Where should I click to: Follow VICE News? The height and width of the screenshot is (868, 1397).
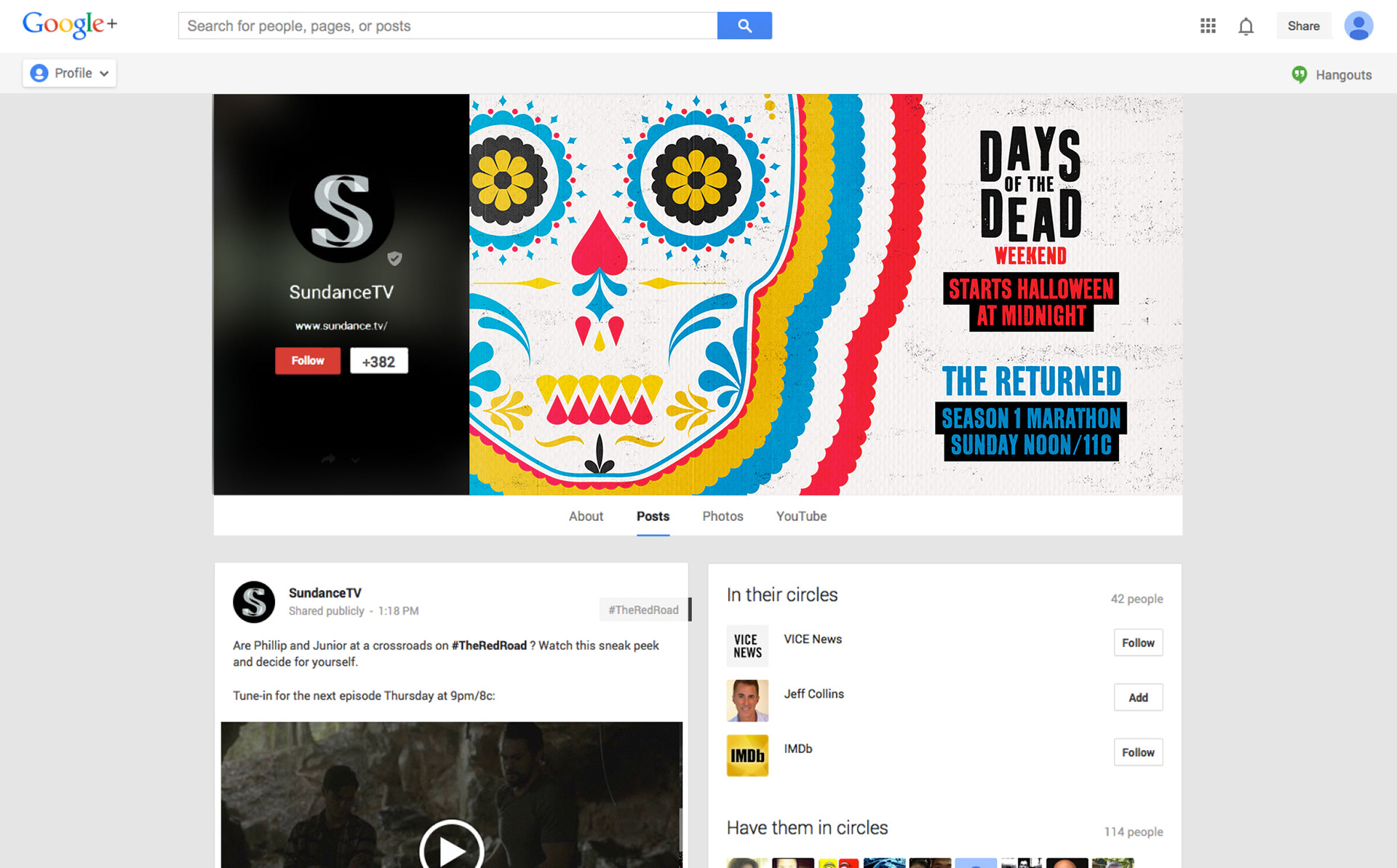[1137, 642]
